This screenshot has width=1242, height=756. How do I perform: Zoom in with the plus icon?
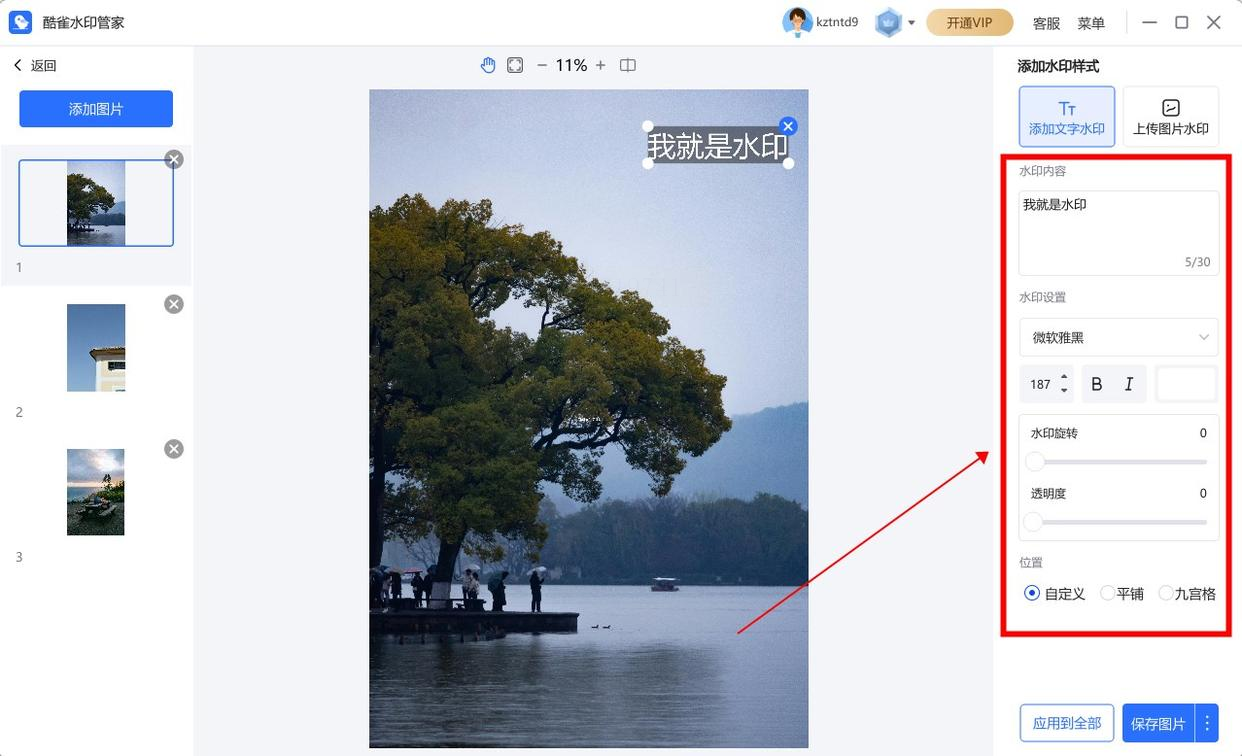(x=600, y=65)
